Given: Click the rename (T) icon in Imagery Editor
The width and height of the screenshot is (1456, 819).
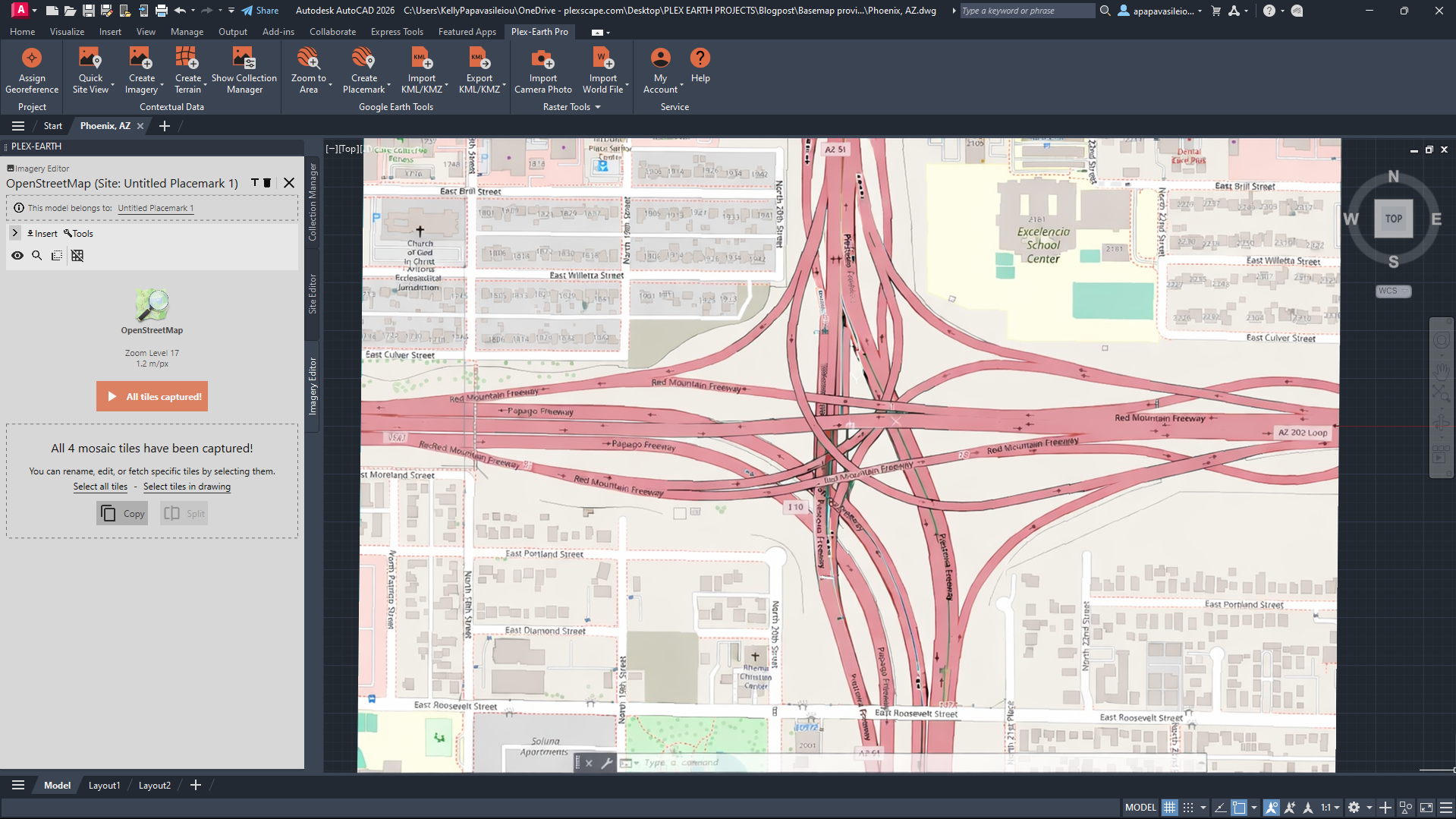Looking at the screenshot, I should click(255, 183).
